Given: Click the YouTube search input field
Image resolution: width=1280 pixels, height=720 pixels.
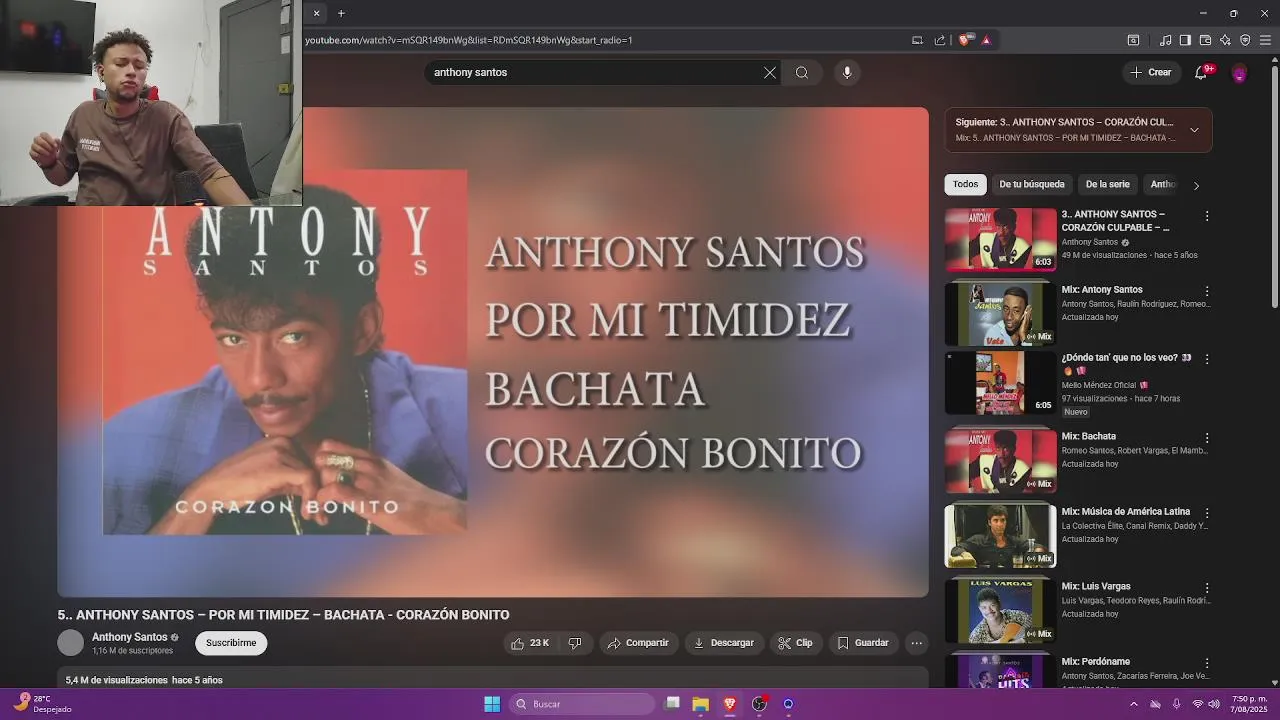Looking at the screenshot, I should tap(595, 72).
